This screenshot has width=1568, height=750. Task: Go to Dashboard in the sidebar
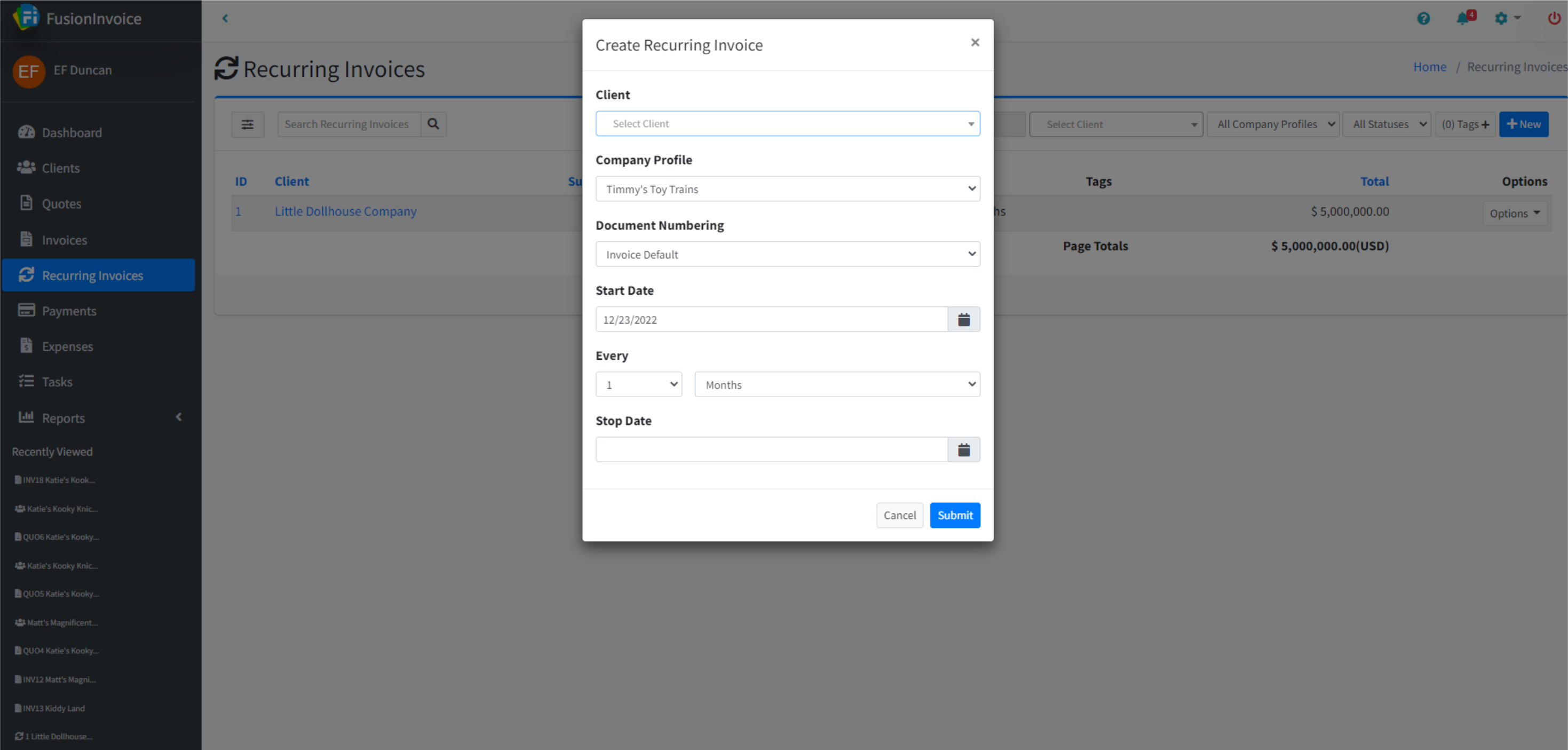point(71,133)
